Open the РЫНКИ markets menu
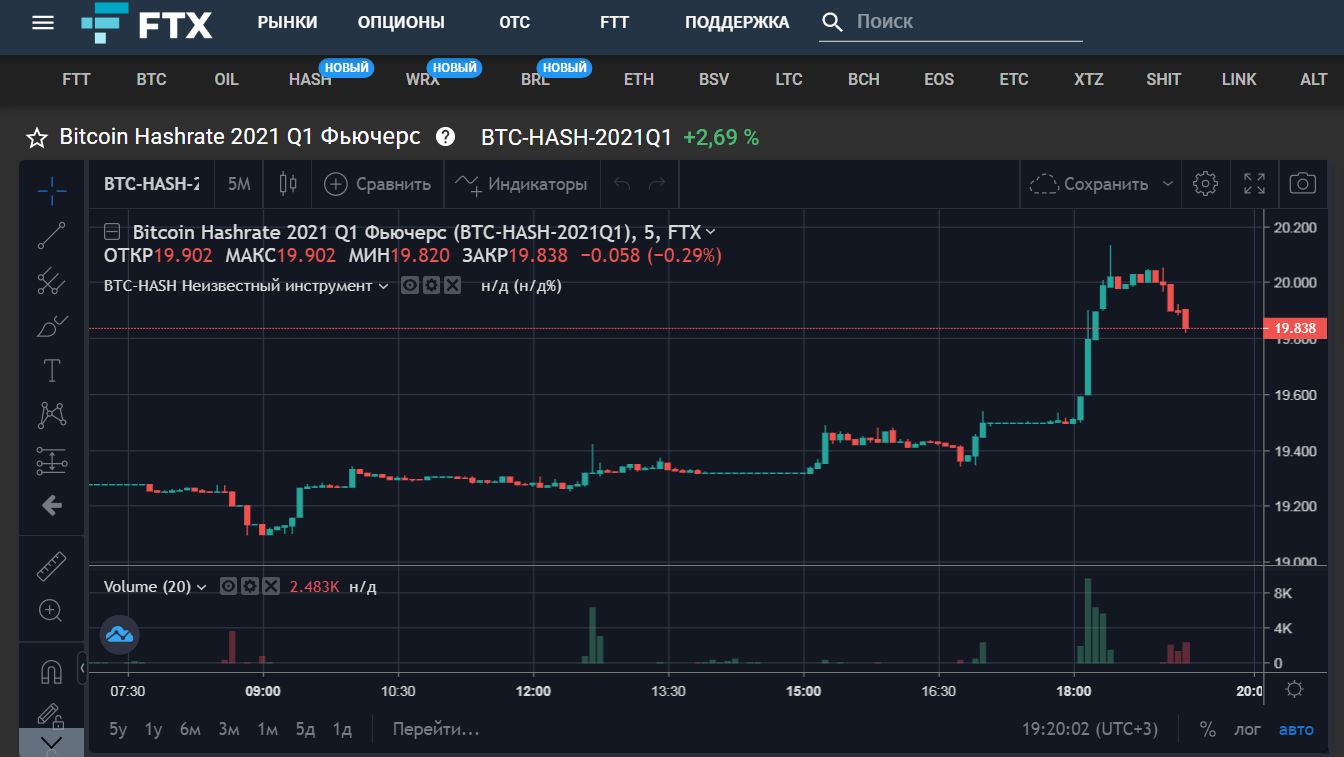The width and height of the screenshot is (1344, 757). pos(287,22)
